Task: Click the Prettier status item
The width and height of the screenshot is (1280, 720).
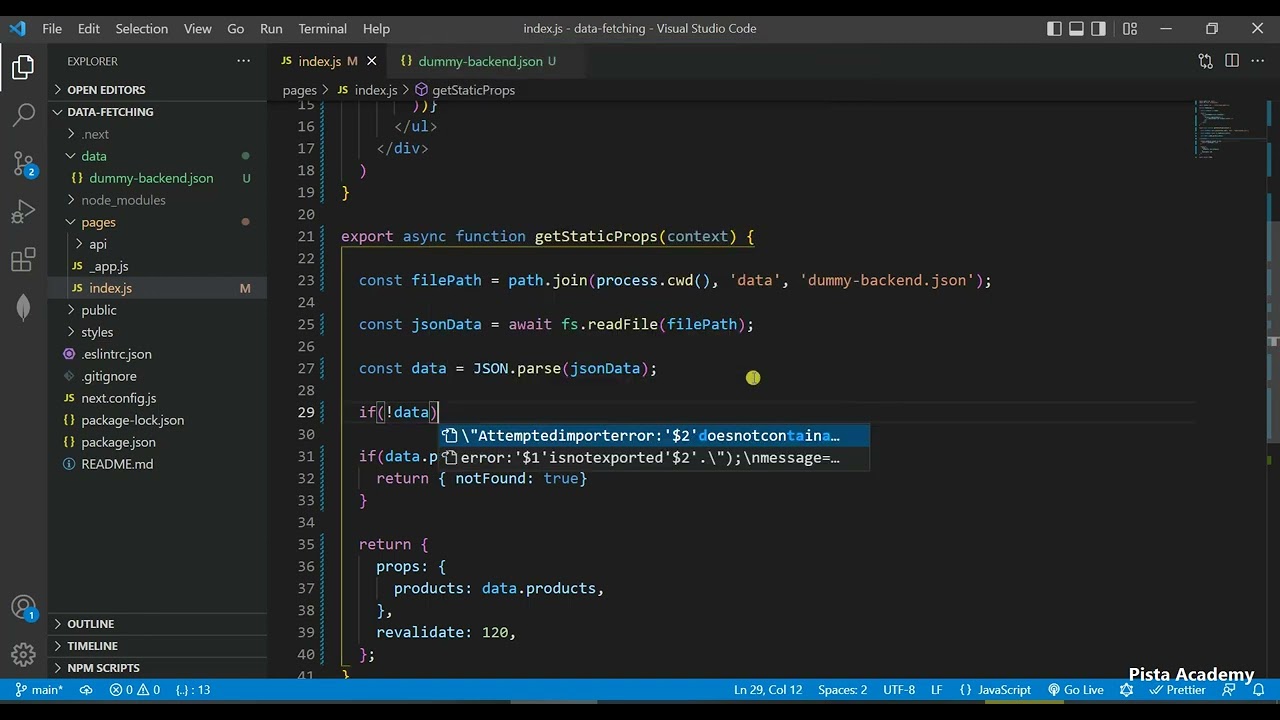Action: coord(1177,690)
